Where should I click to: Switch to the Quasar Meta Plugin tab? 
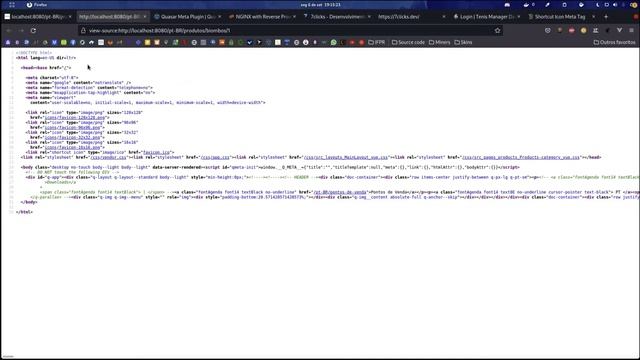[187, 17]
